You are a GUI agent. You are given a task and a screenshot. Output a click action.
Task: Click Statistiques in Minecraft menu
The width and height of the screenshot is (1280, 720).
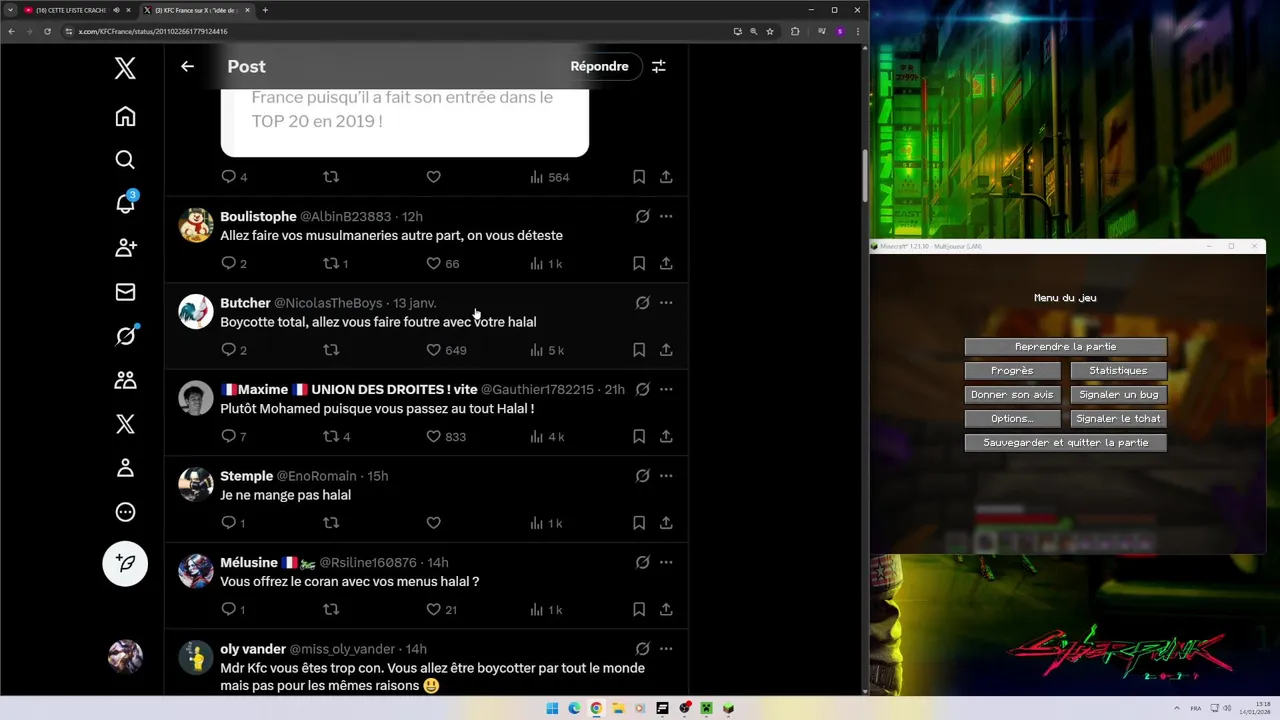tap(1118, 371)
